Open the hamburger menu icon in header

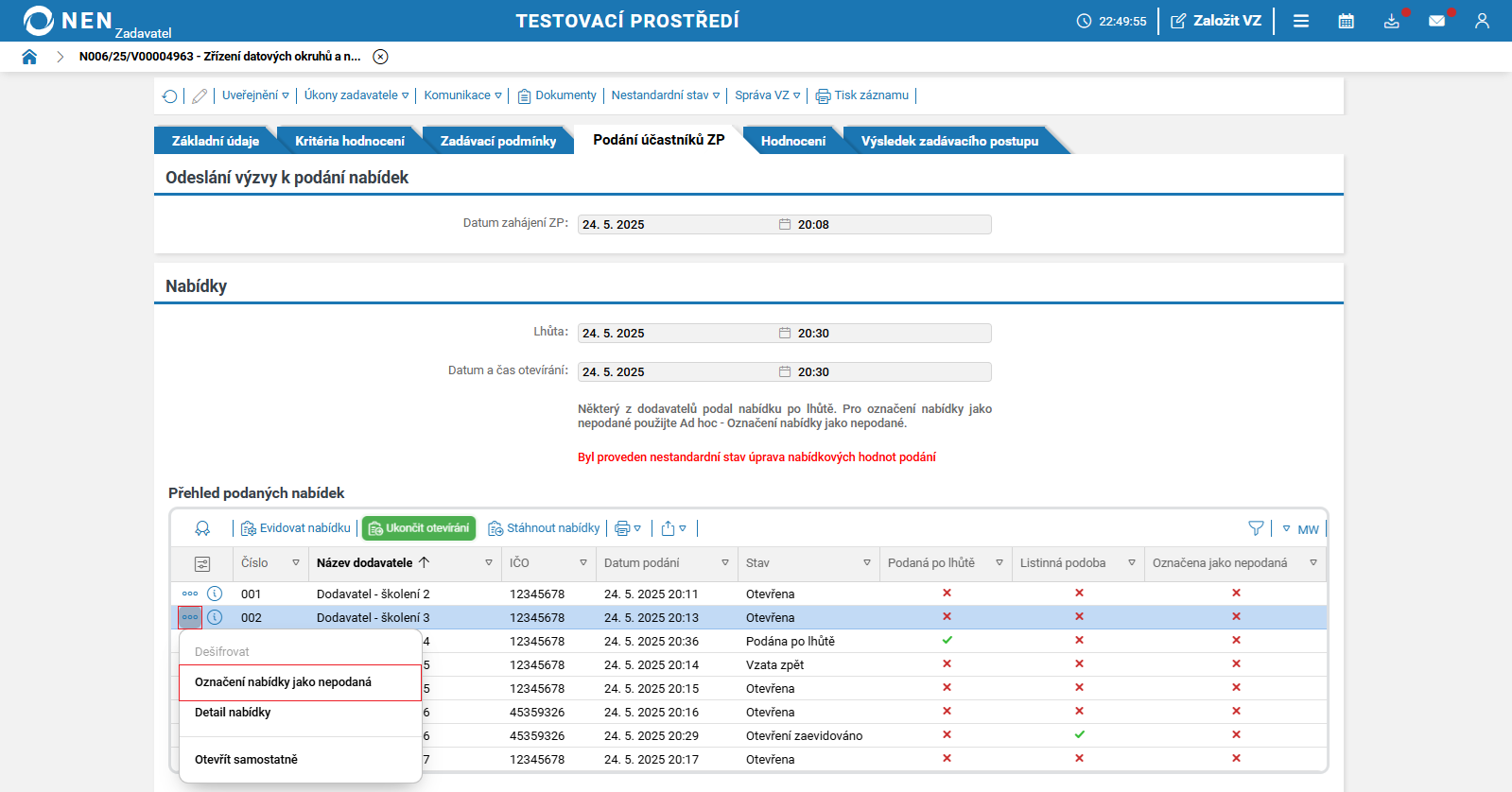1301,21
